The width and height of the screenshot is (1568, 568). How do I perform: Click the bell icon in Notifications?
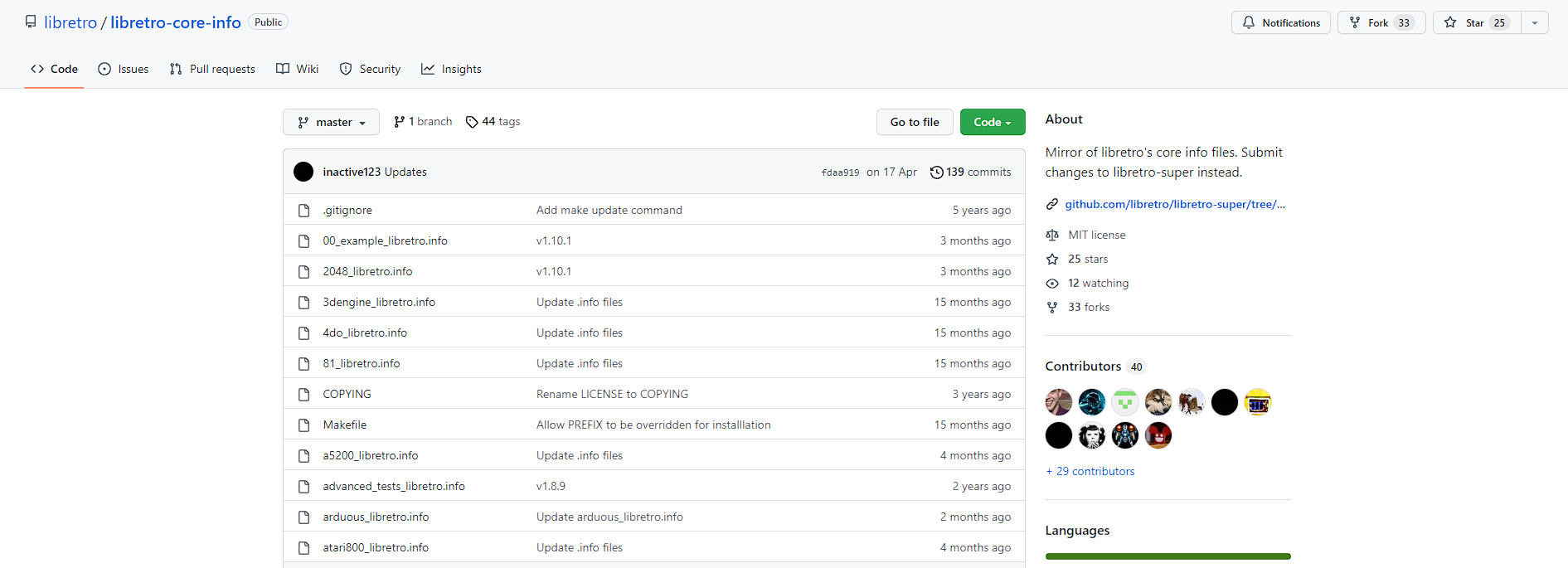coord(1249,22)
